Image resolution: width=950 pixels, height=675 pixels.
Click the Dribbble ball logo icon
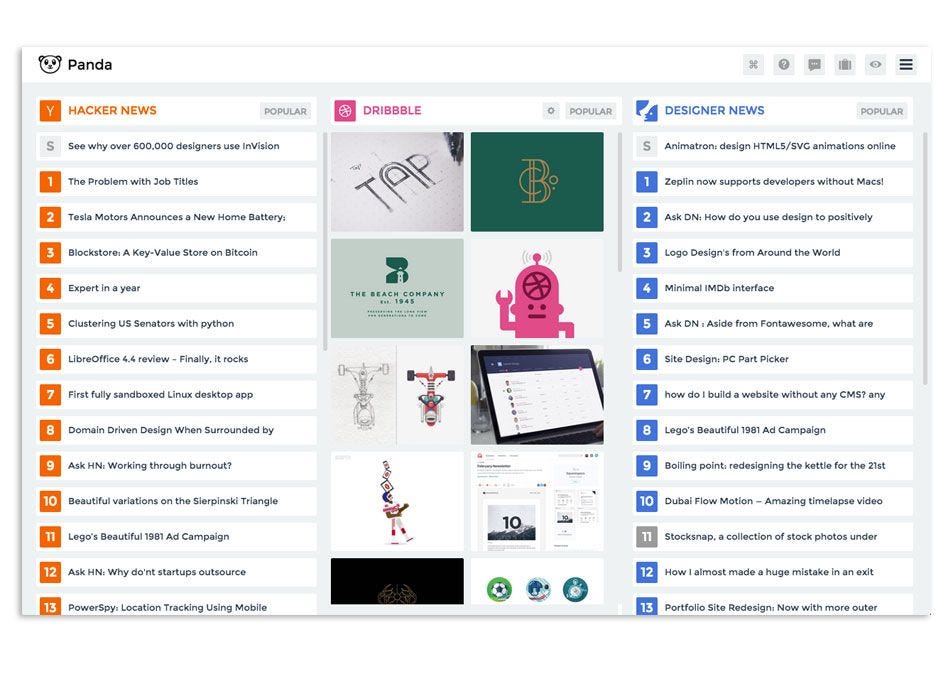[345, 111]
